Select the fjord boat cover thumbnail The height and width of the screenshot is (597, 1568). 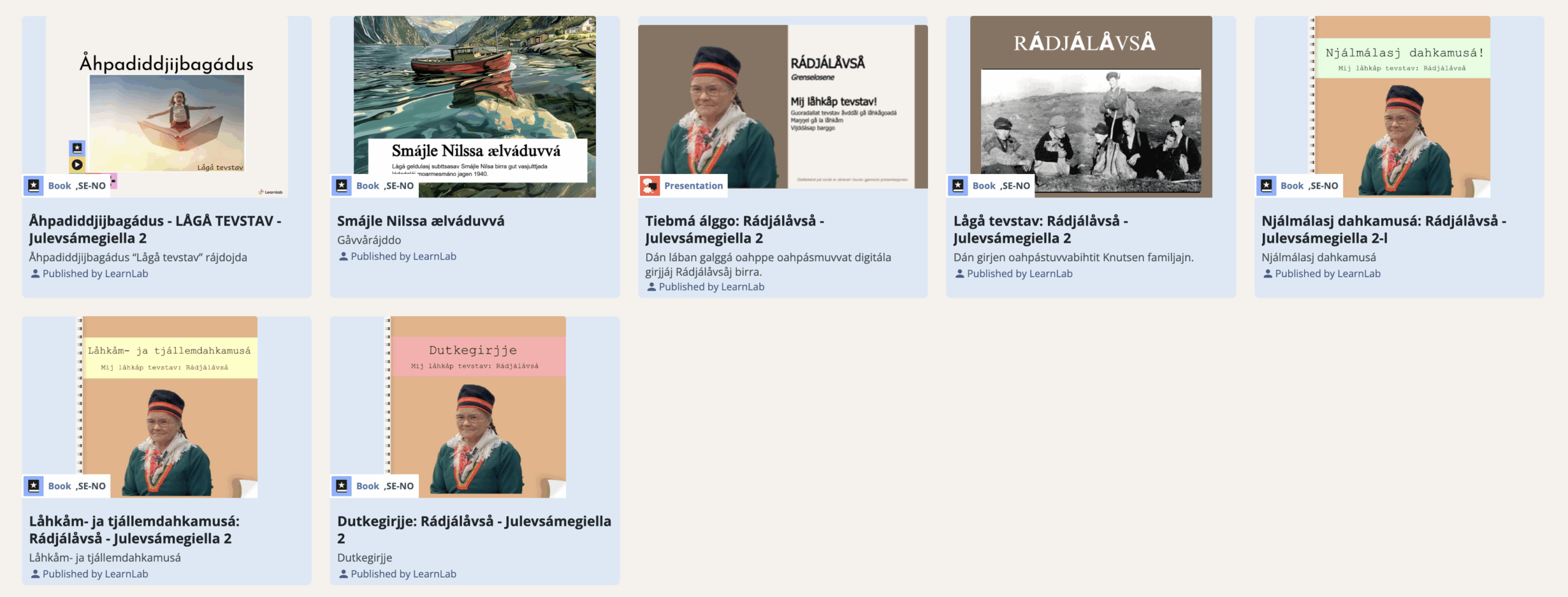(x=475, y=107)
